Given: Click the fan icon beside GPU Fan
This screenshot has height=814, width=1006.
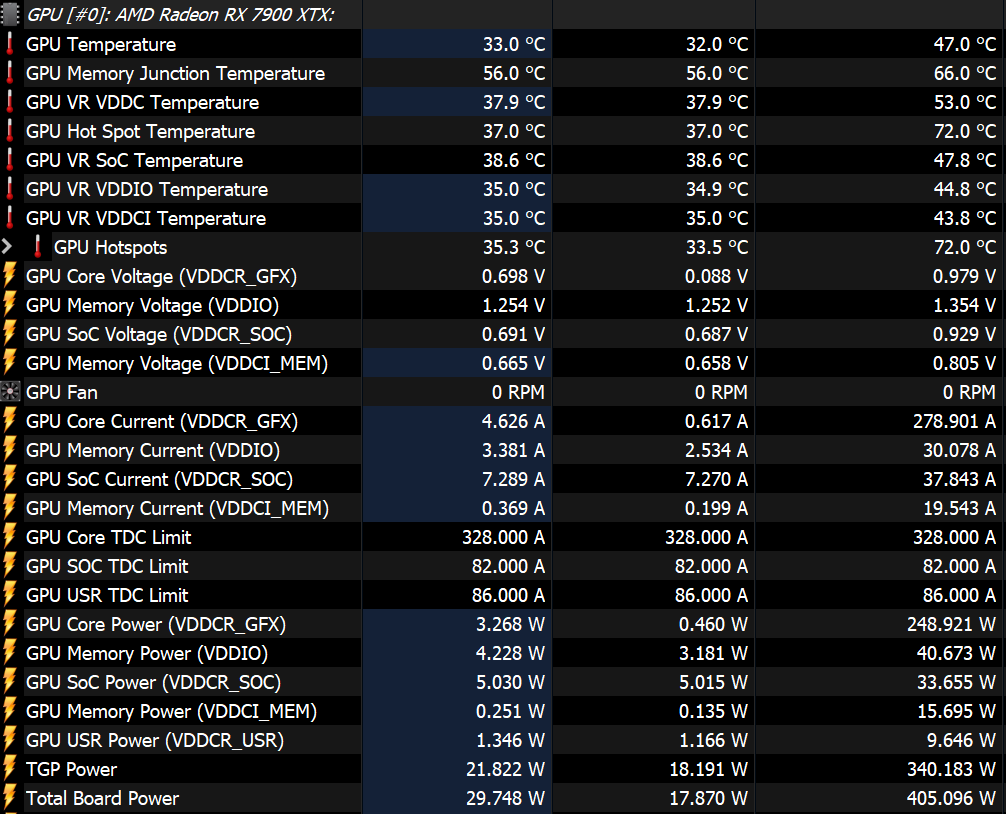Looking at the screenshot, I should (10, 391).
